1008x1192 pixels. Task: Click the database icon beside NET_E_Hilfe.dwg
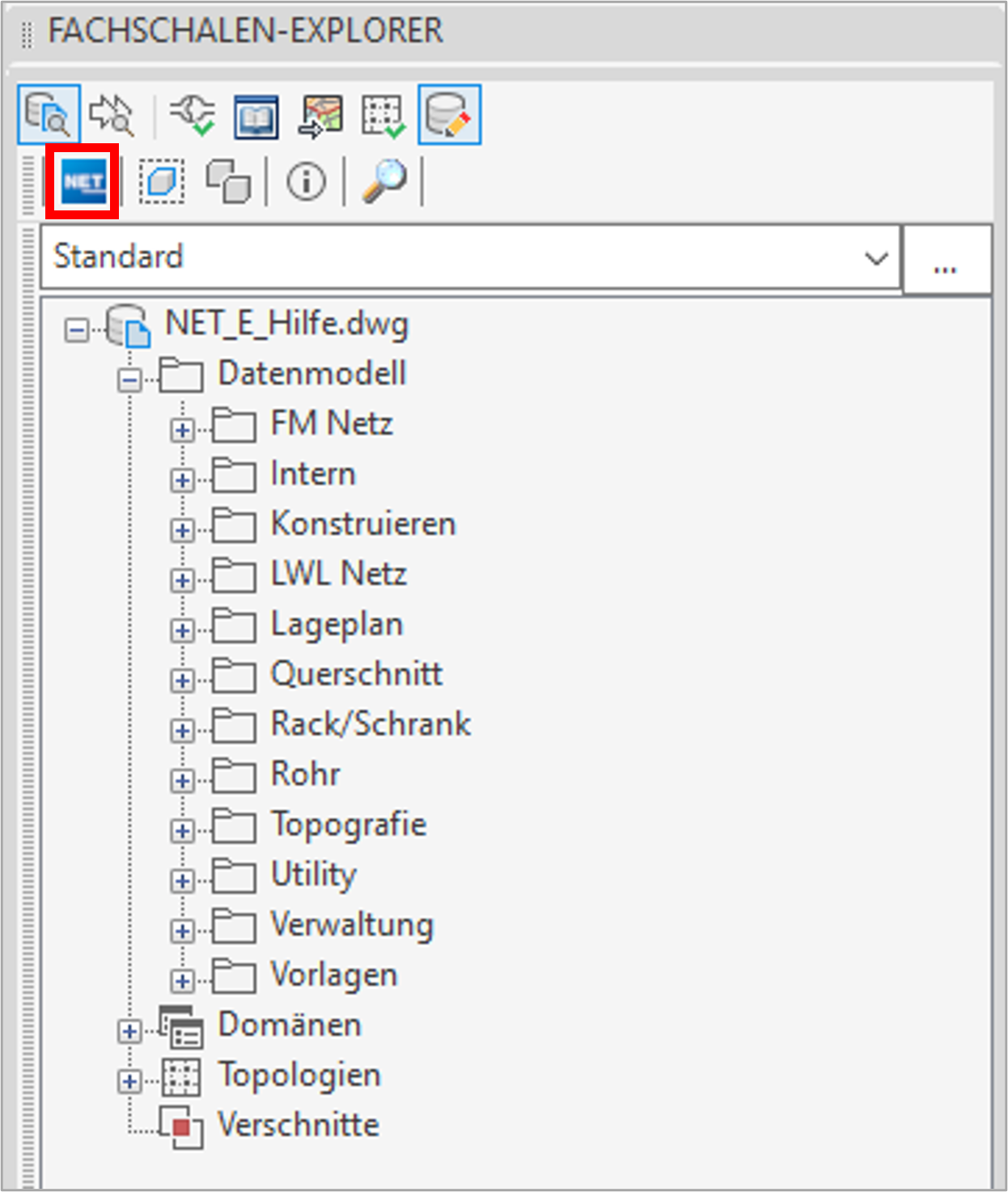click(x=128, y=325)
